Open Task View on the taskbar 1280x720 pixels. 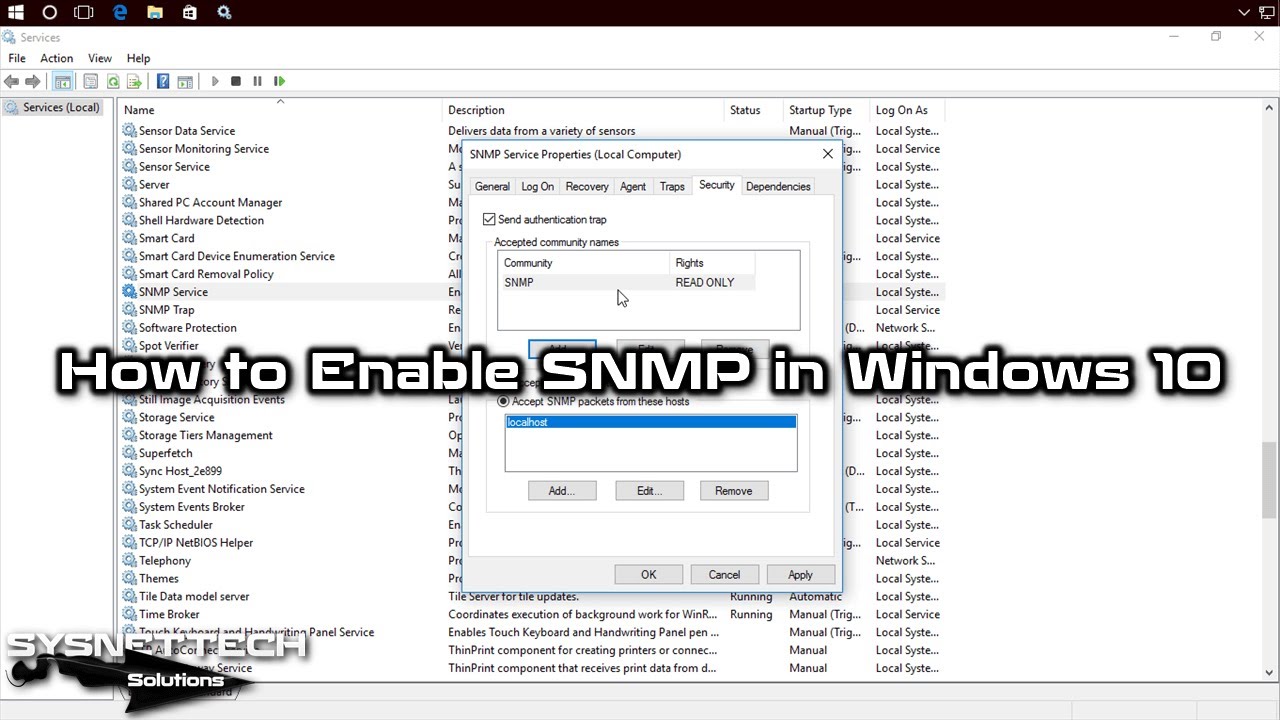pos(84,12)
